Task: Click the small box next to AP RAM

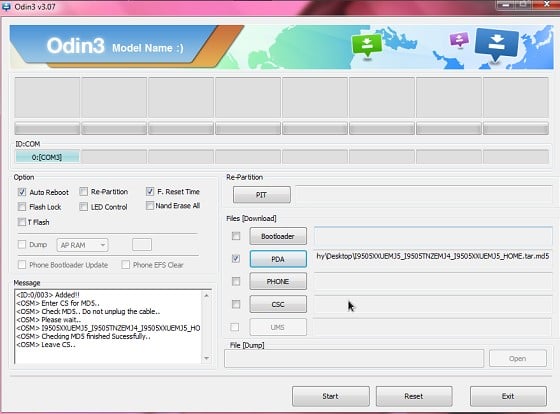Action: point(142,245)
